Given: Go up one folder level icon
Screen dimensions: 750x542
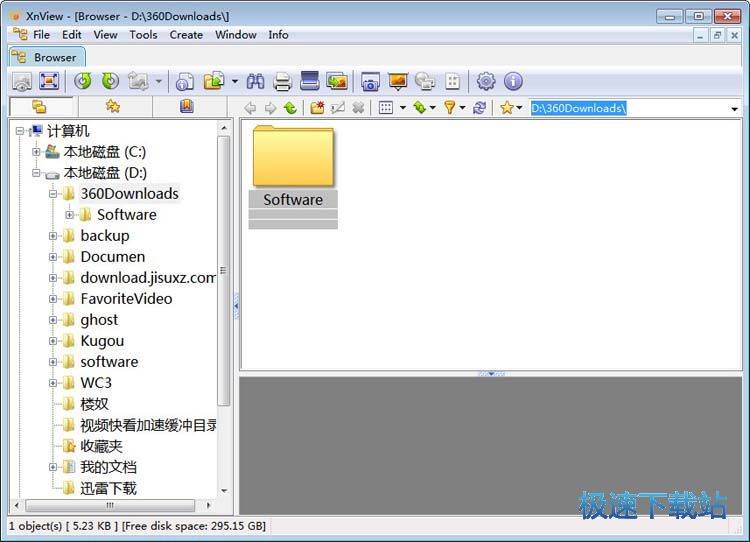Looking at the screenshot, I should click(x=290, y=108).
